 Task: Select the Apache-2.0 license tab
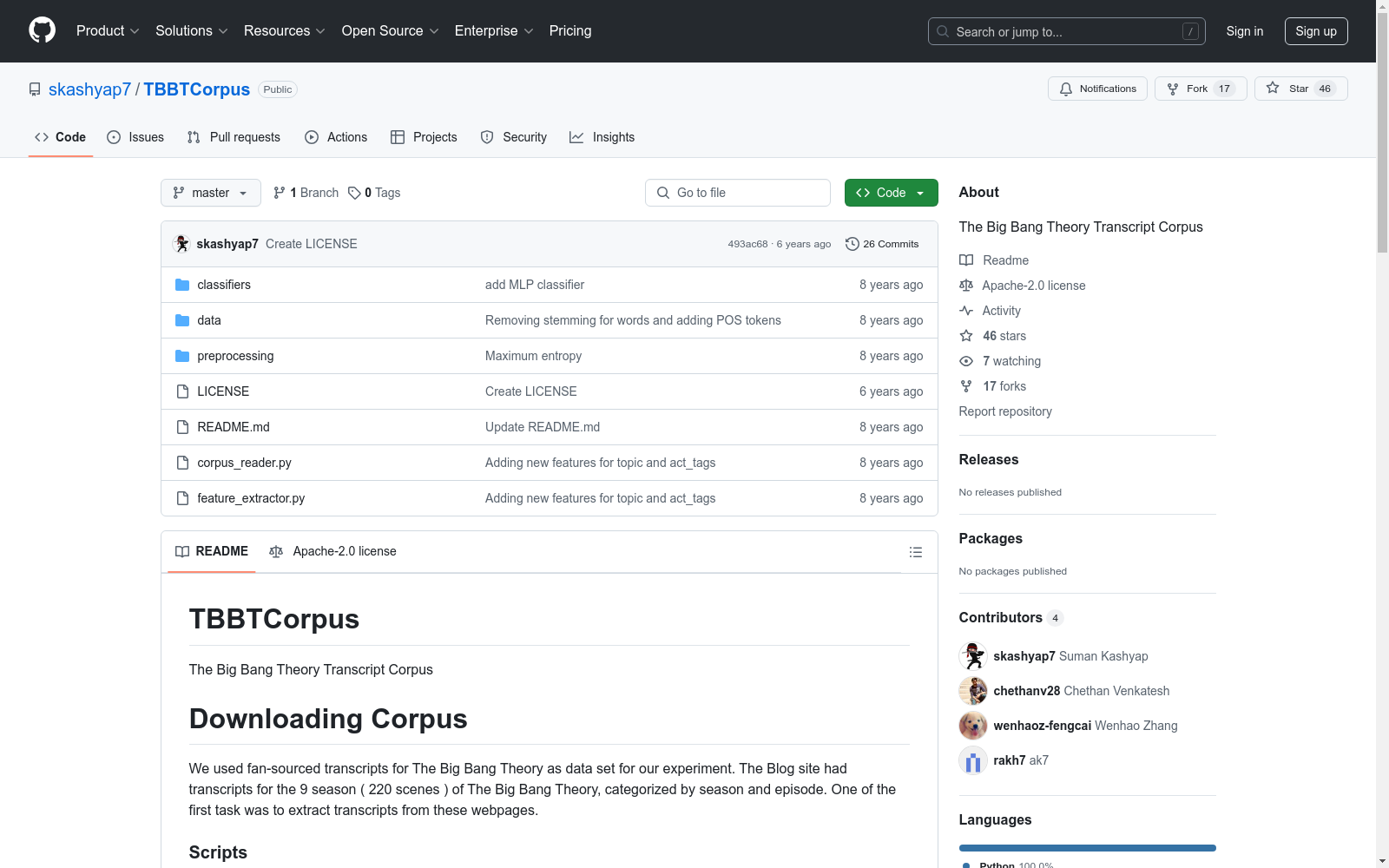(x=332, y=551)
